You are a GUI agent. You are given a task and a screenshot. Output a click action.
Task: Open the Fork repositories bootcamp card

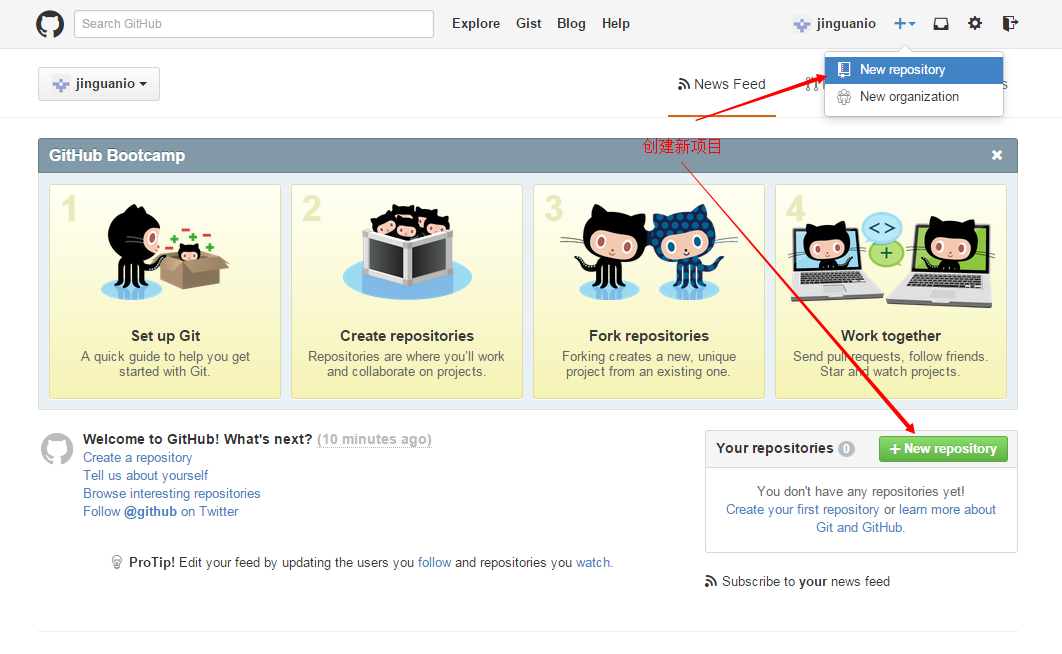click(649, 291)
